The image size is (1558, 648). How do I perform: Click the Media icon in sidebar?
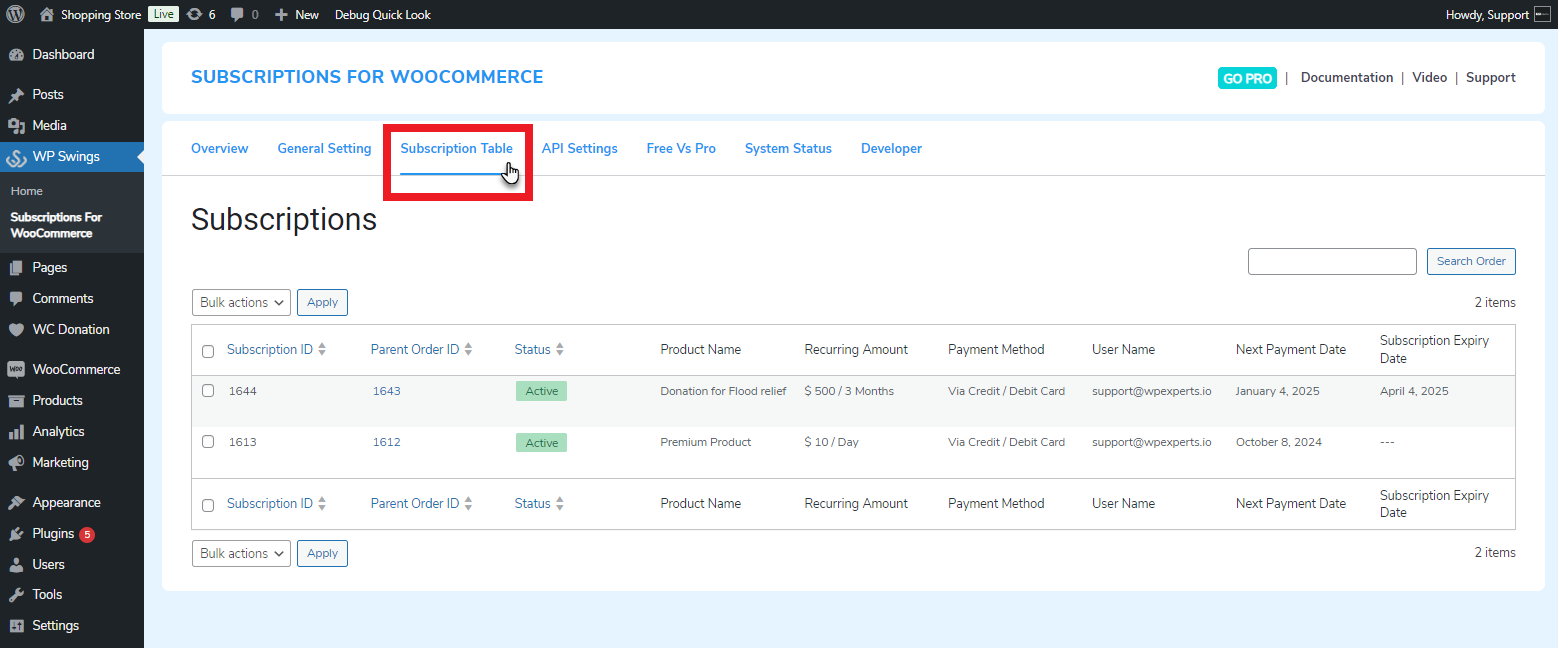(16, 126)
